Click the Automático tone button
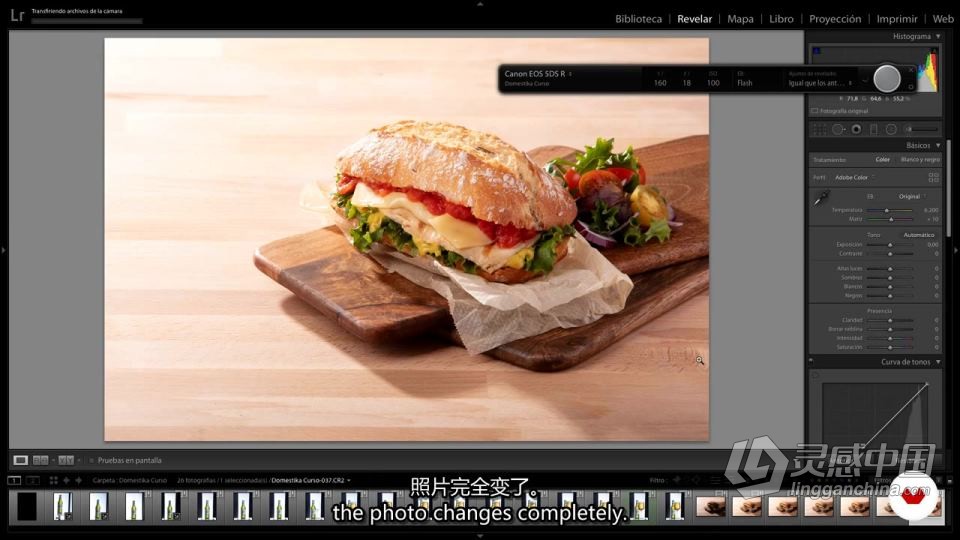 tap(918, 235)
